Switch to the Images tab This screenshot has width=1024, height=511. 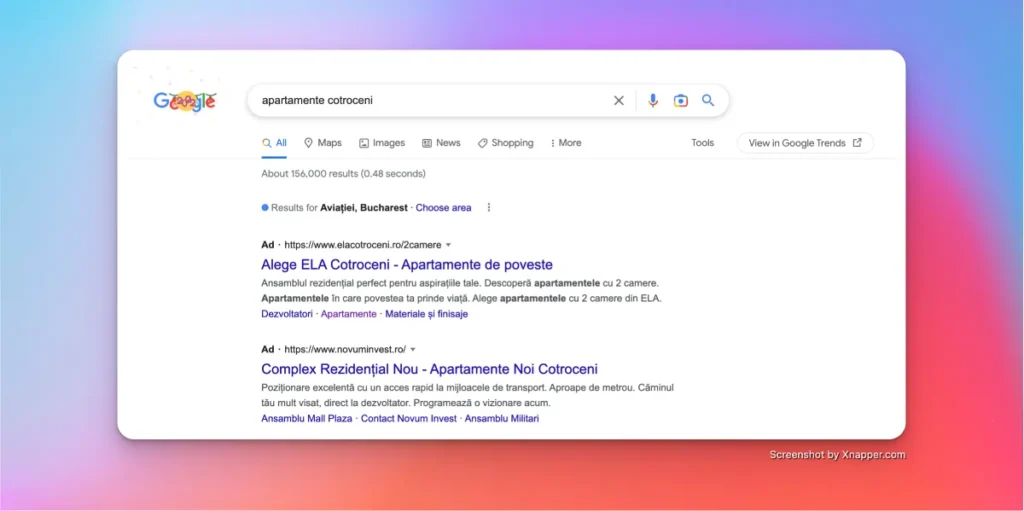(x=382, y=143)
